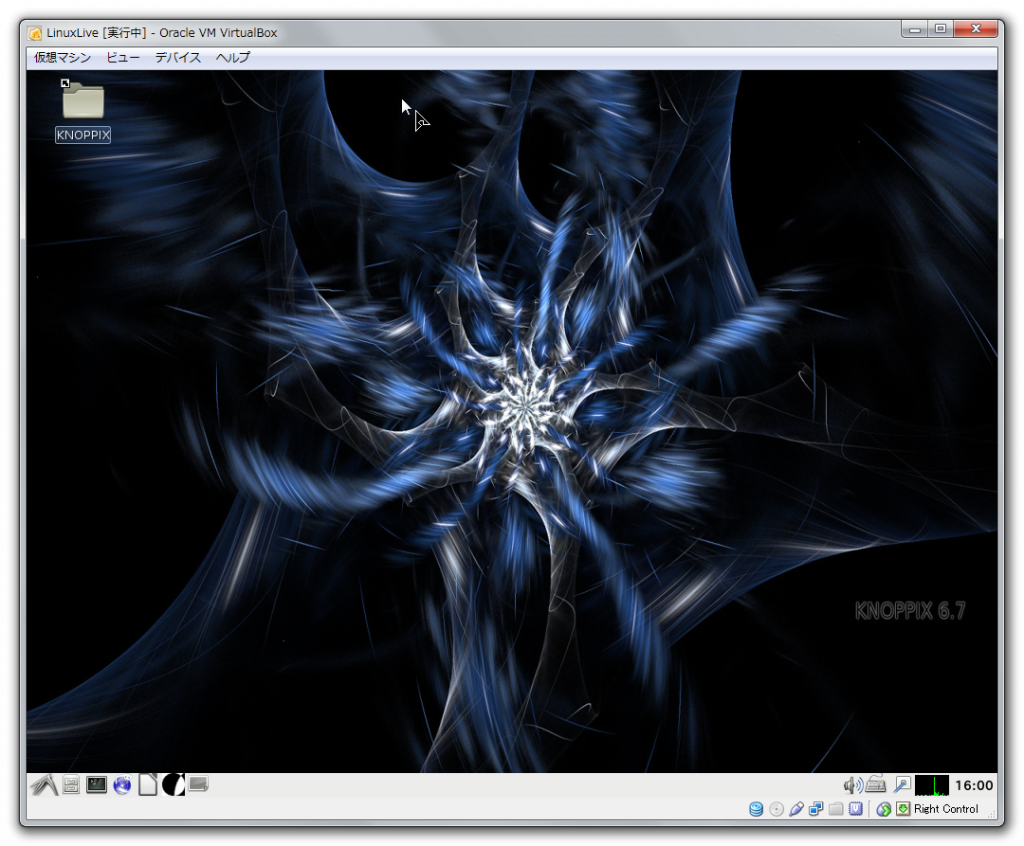The height and width of the screenshot is (846, 1024).
Task: Click VirtualBox network adapters status icon
Action: tap(816, 809)
